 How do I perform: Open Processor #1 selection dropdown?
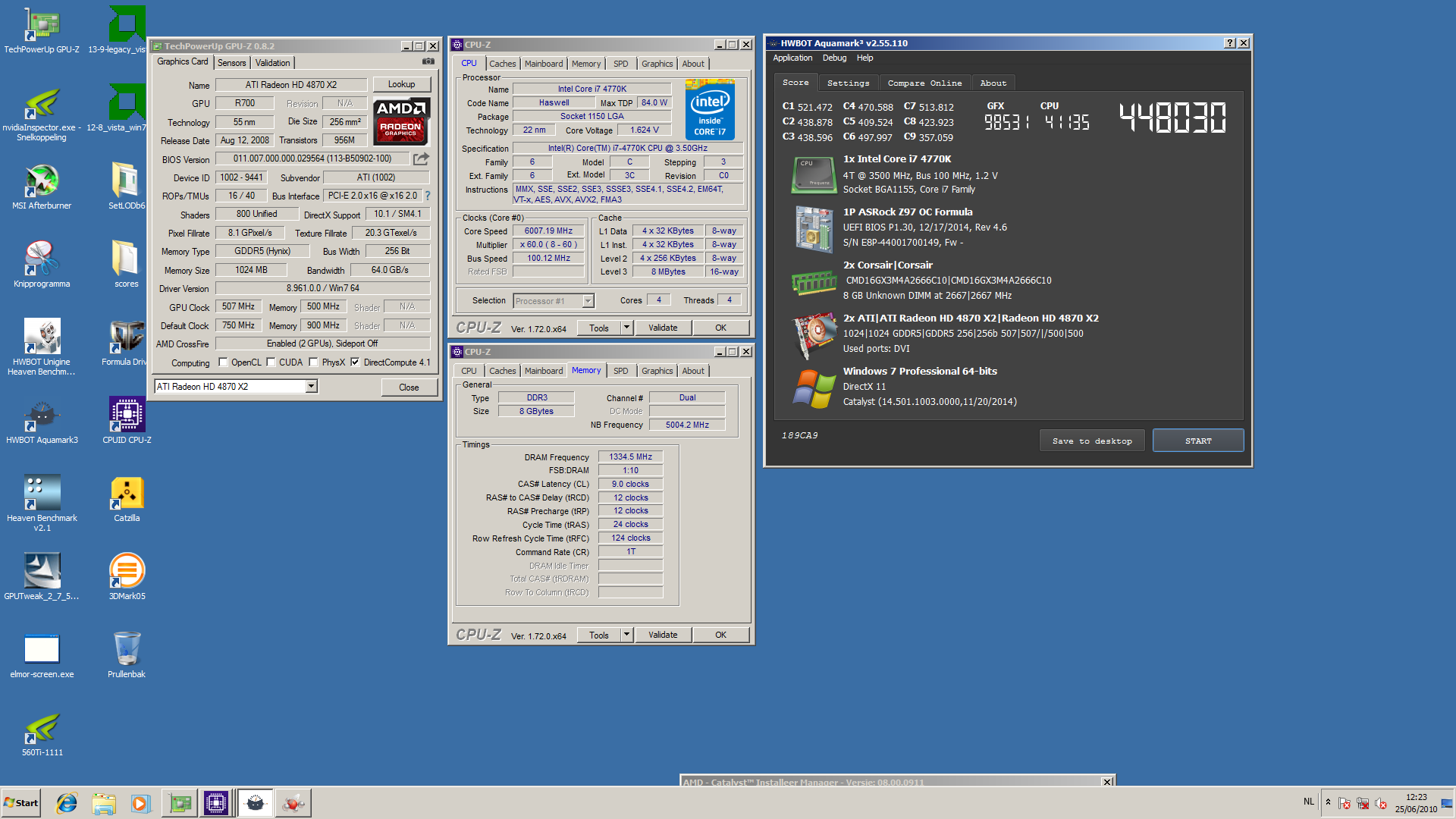click(588, 301)
